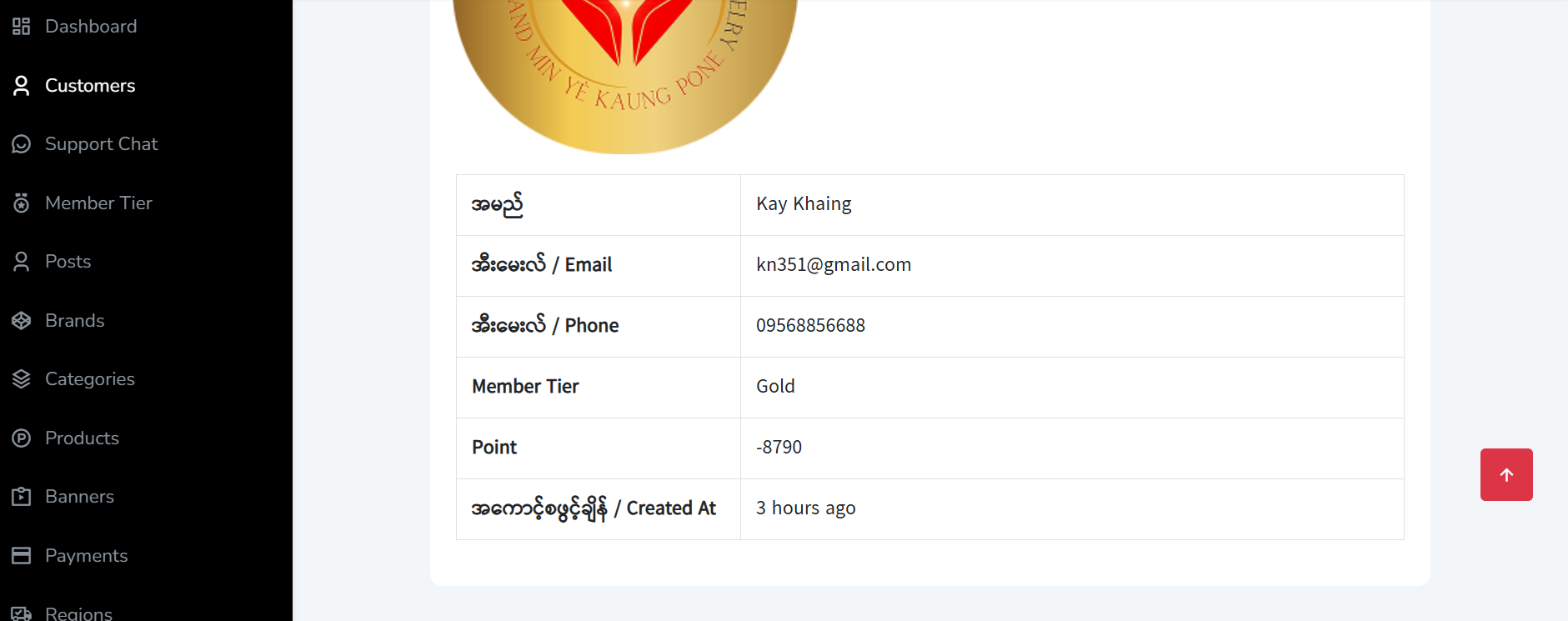Click the Brands icon in sidebar
Image resolution: width=1568 pixels, height=621 pixels.
pyautogui.click(x=22, y=321)
